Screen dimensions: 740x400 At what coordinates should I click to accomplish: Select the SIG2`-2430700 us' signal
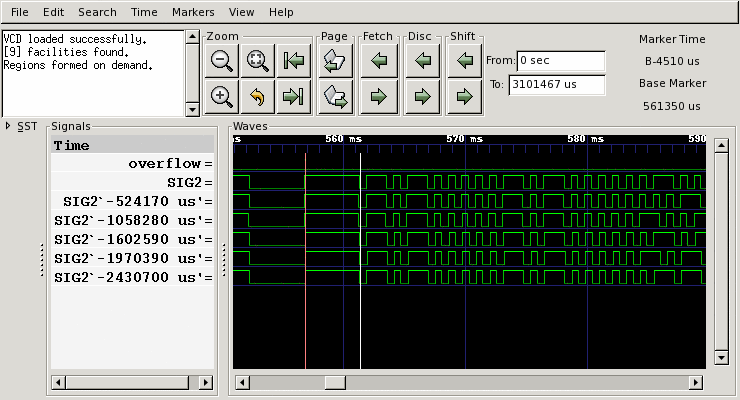pyautogui.click(x=132, y=277)
